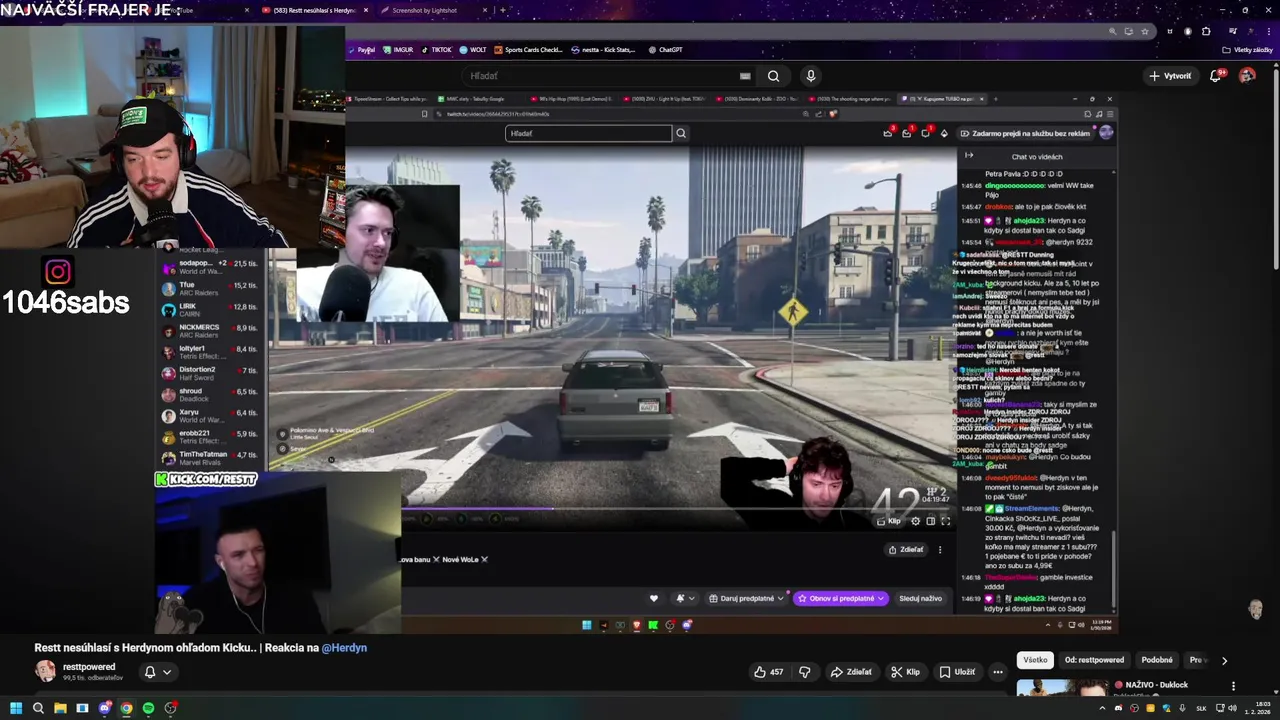Open the WOLT bookmark
The width and height of the screenshot is (1280, 720).
tap(472, 49)
